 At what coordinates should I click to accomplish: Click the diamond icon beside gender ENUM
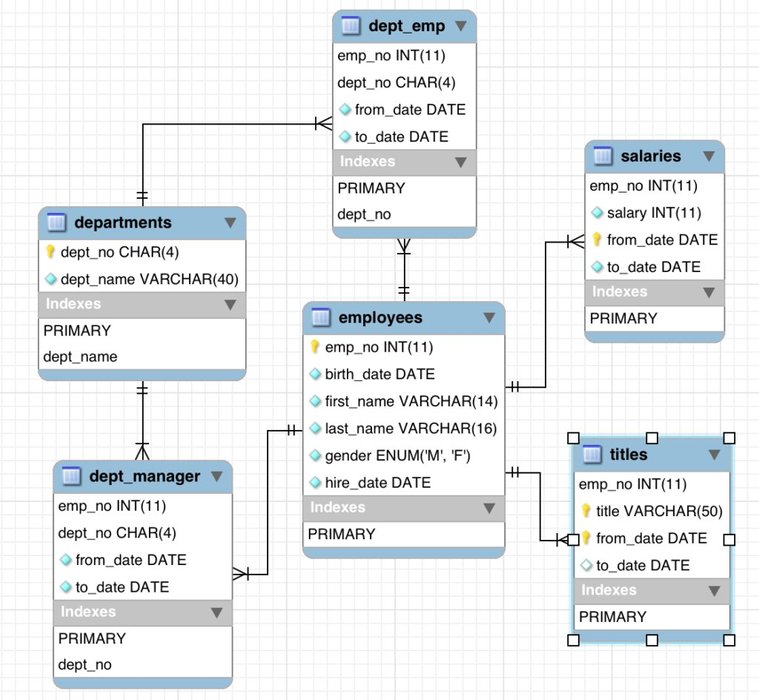[315, 455]
